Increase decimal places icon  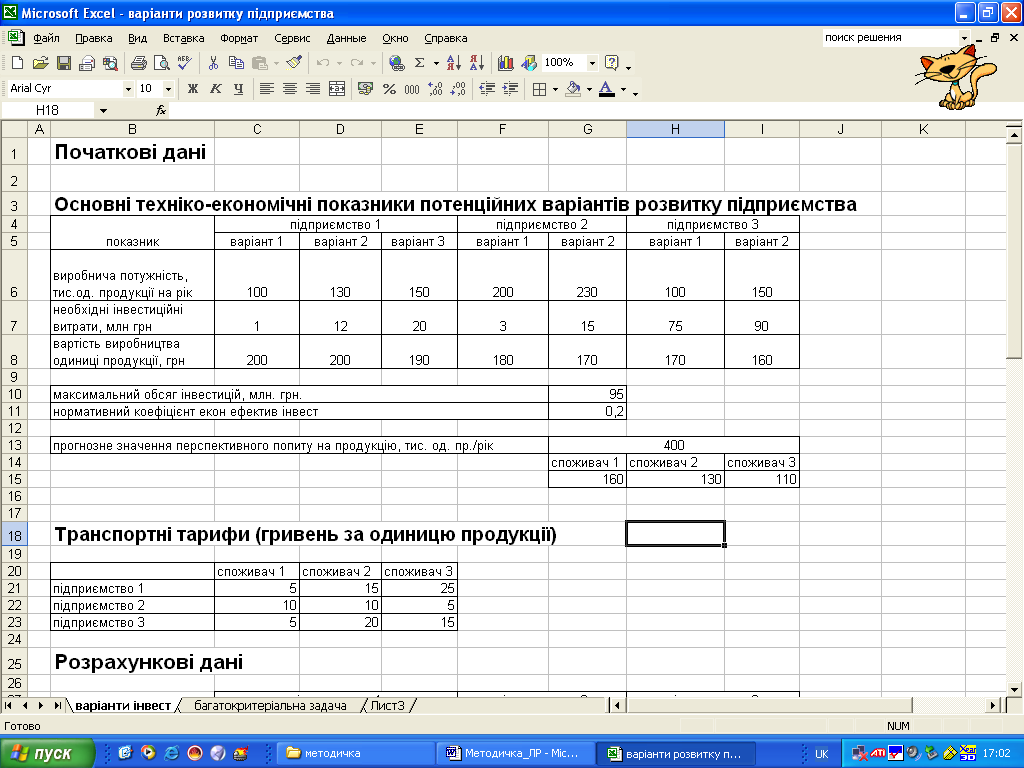(435, 89)
